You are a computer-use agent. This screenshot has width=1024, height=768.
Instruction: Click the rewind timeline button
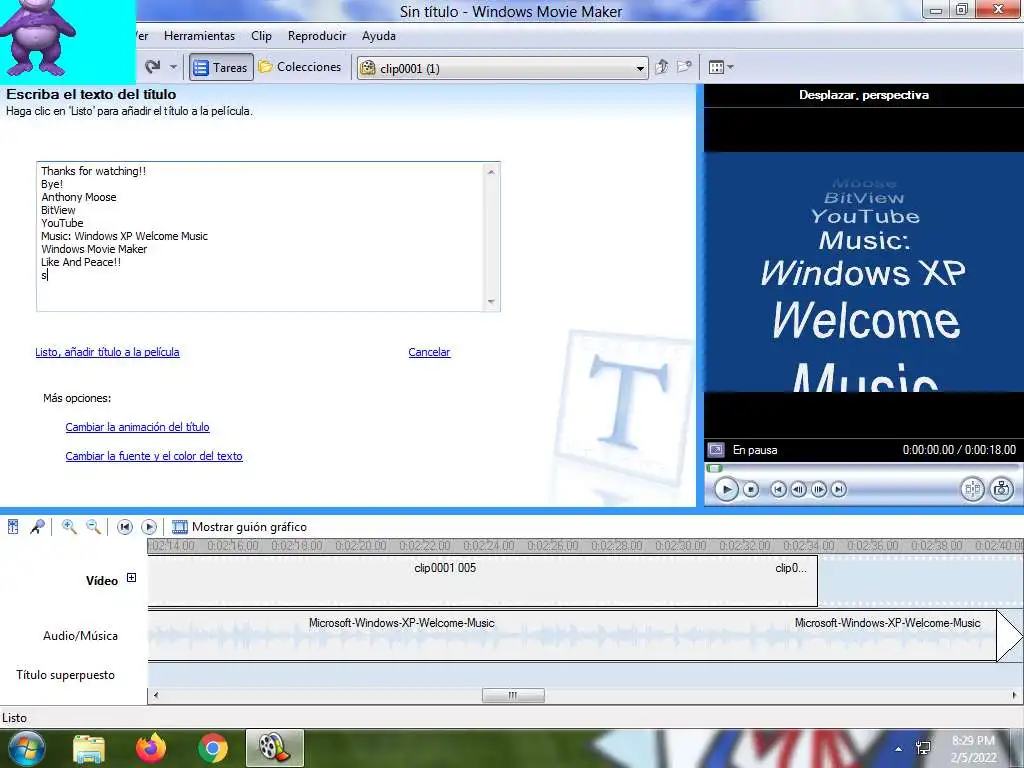tap(125, 527)
